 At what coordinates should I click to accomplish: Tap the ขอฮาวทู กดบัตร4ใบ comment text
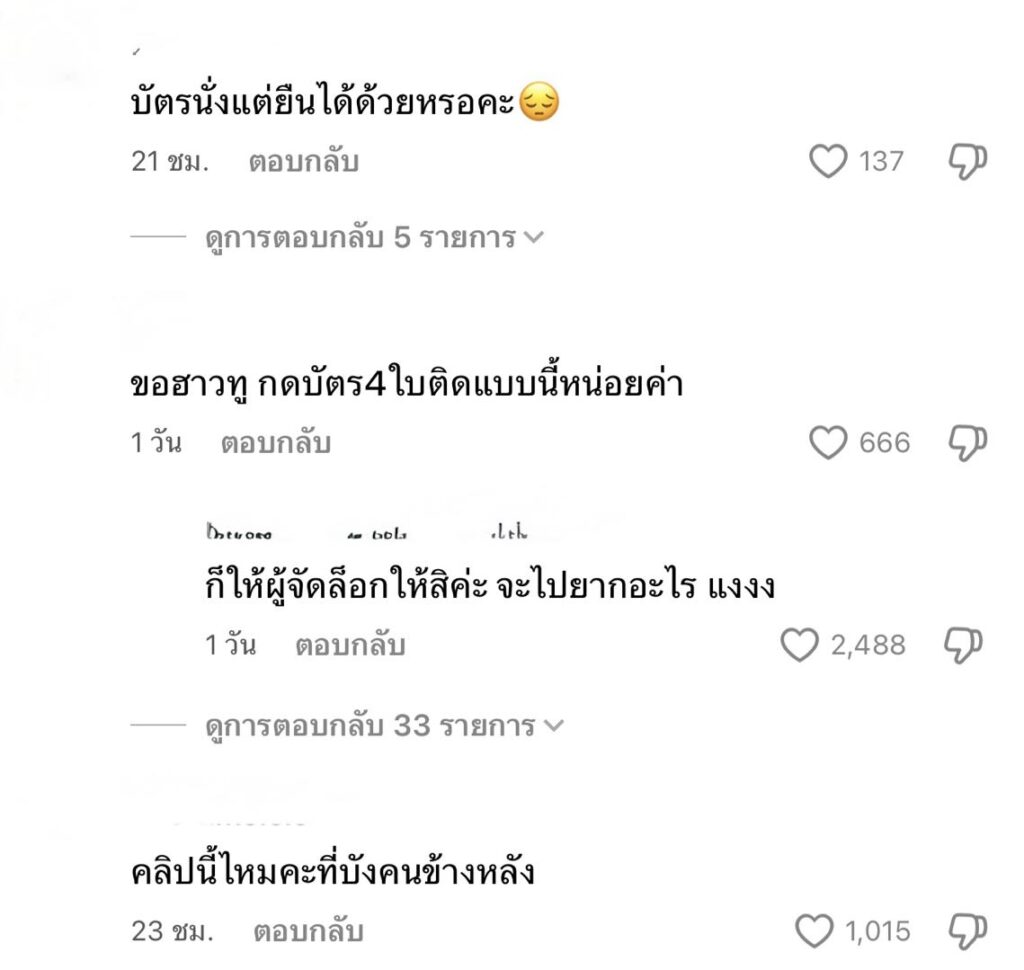[407, 385]
